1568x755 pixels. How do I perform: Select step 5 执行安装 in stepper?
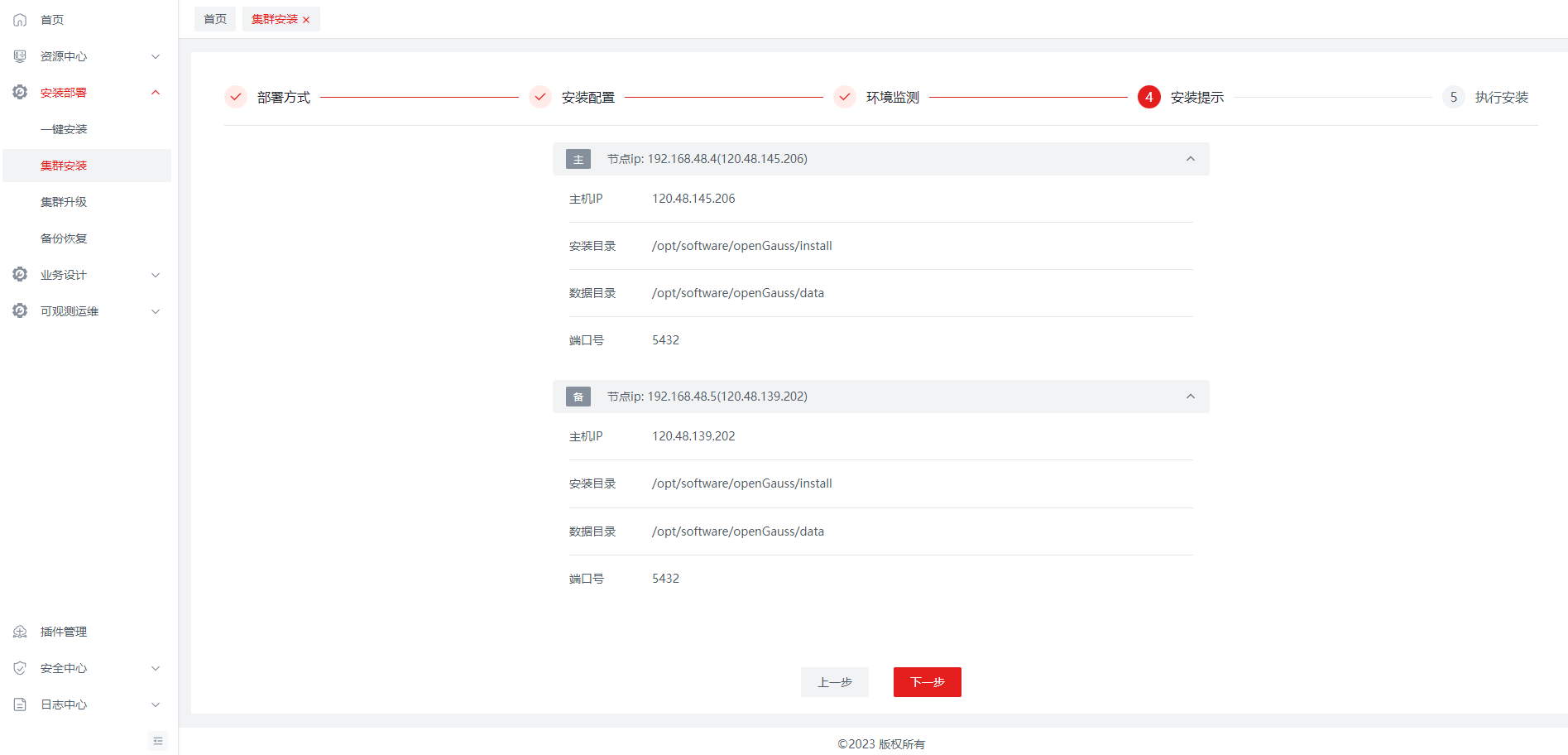1454,98
